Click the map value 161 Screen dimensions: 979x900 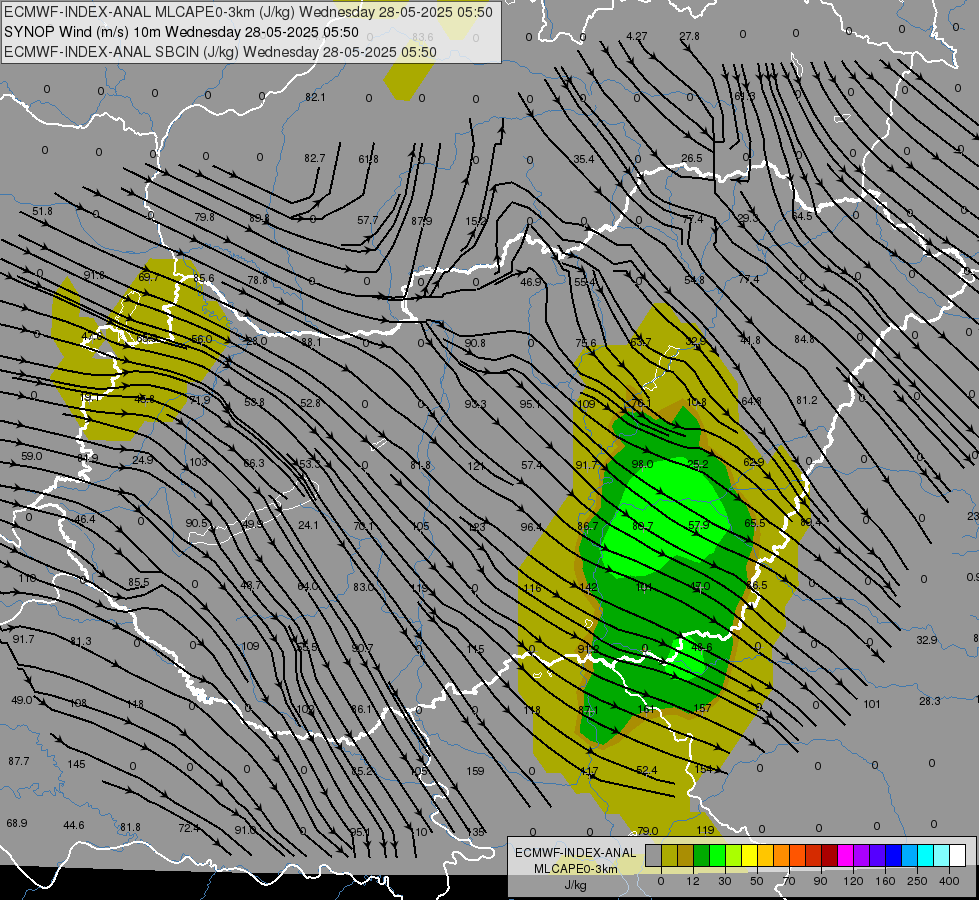click(x=646, y=709)
